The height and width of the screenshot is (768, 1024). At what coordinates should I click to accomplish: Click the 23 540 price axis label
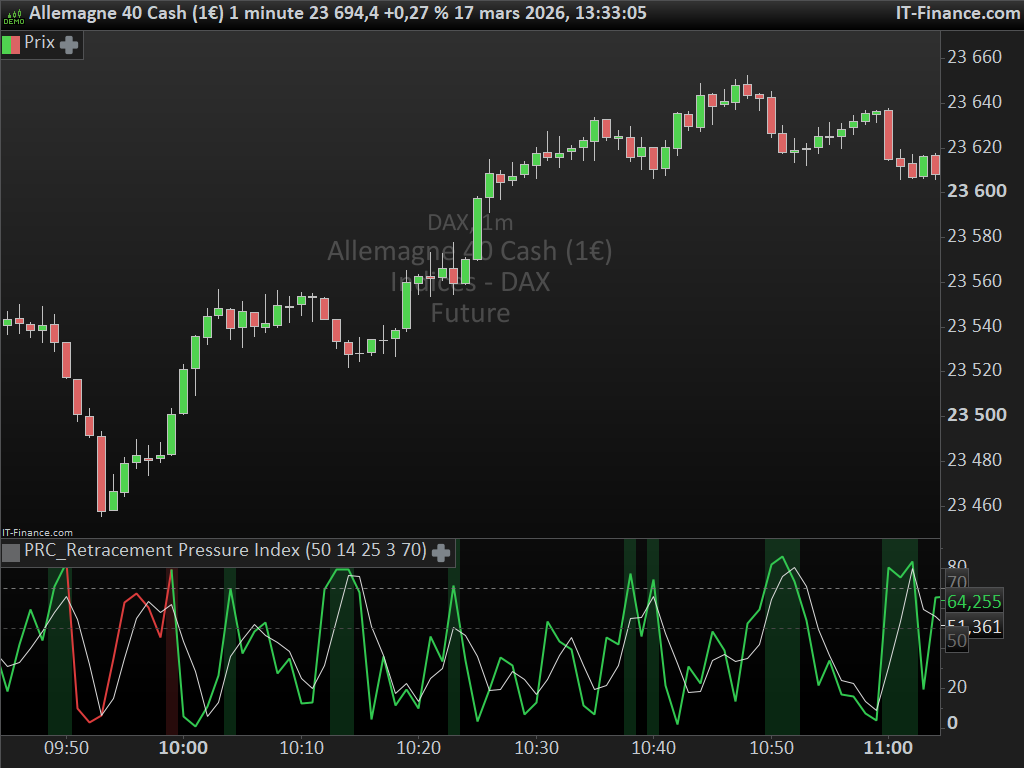tap(974, 325)
